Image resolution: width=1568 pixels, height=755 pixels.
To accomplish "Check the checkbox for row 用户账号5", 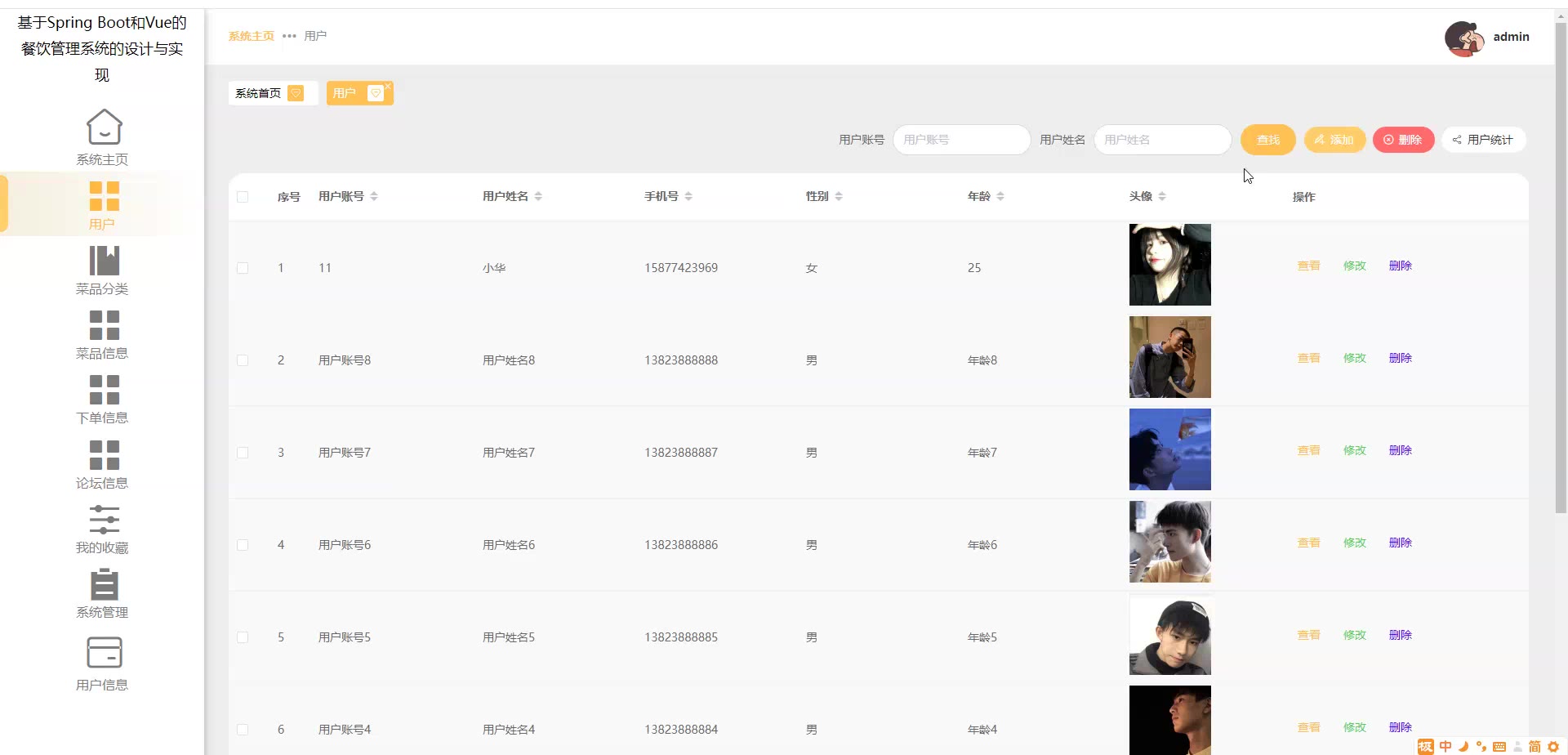I will (x=243, y=637).
